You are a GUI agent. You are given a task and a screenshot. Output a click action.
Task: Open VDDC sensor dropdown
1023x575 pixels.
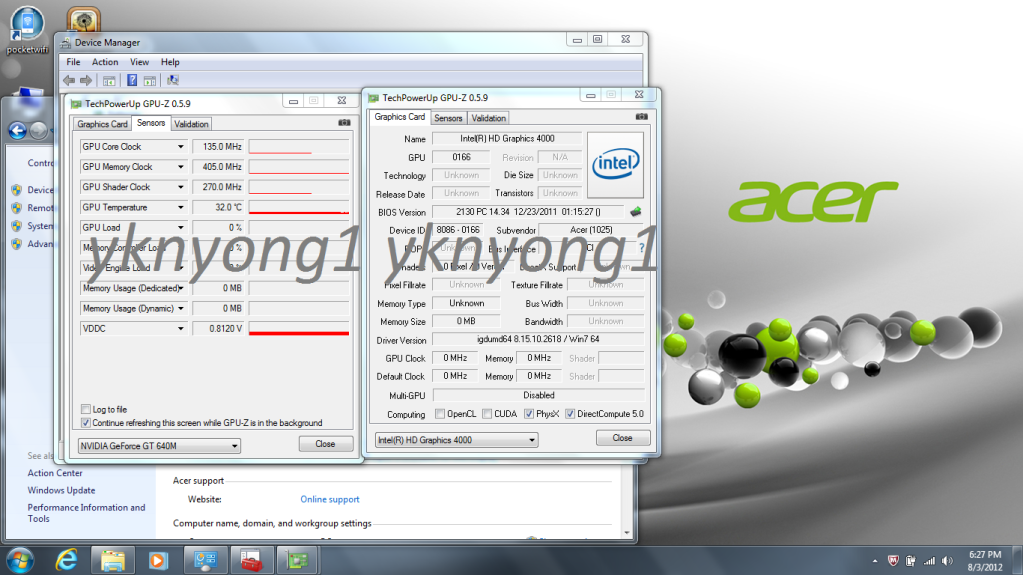pyautogui.click(x=181, y=329)
